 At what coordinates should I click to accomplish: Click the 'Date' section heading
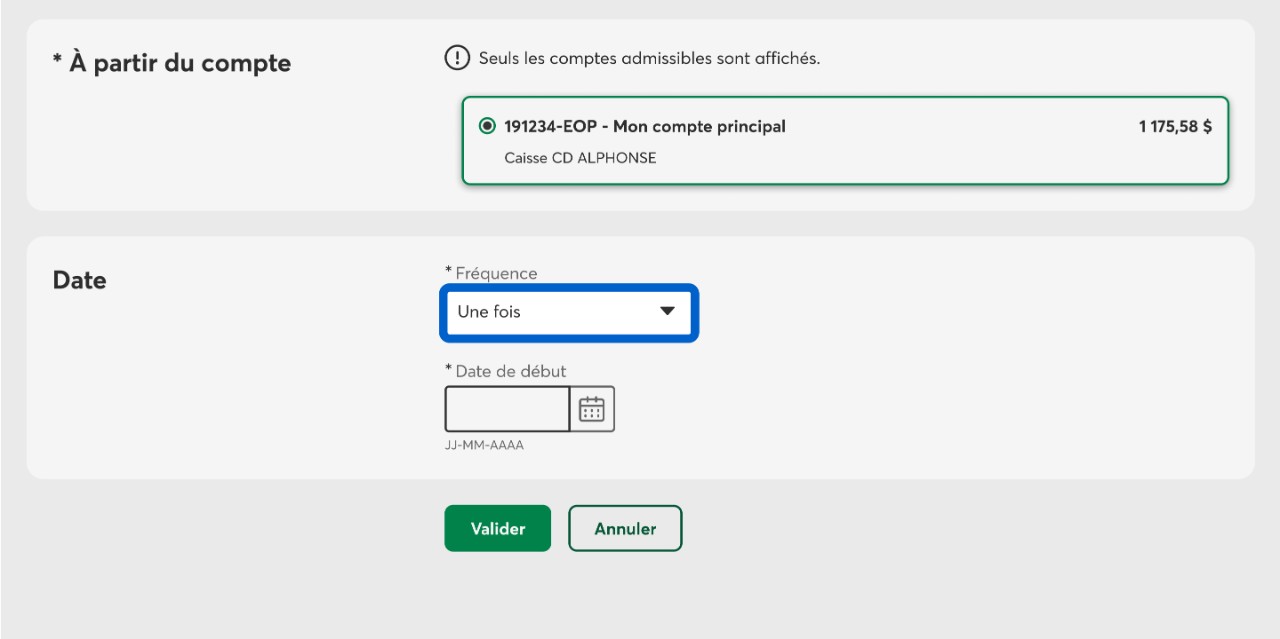[79, 280]
